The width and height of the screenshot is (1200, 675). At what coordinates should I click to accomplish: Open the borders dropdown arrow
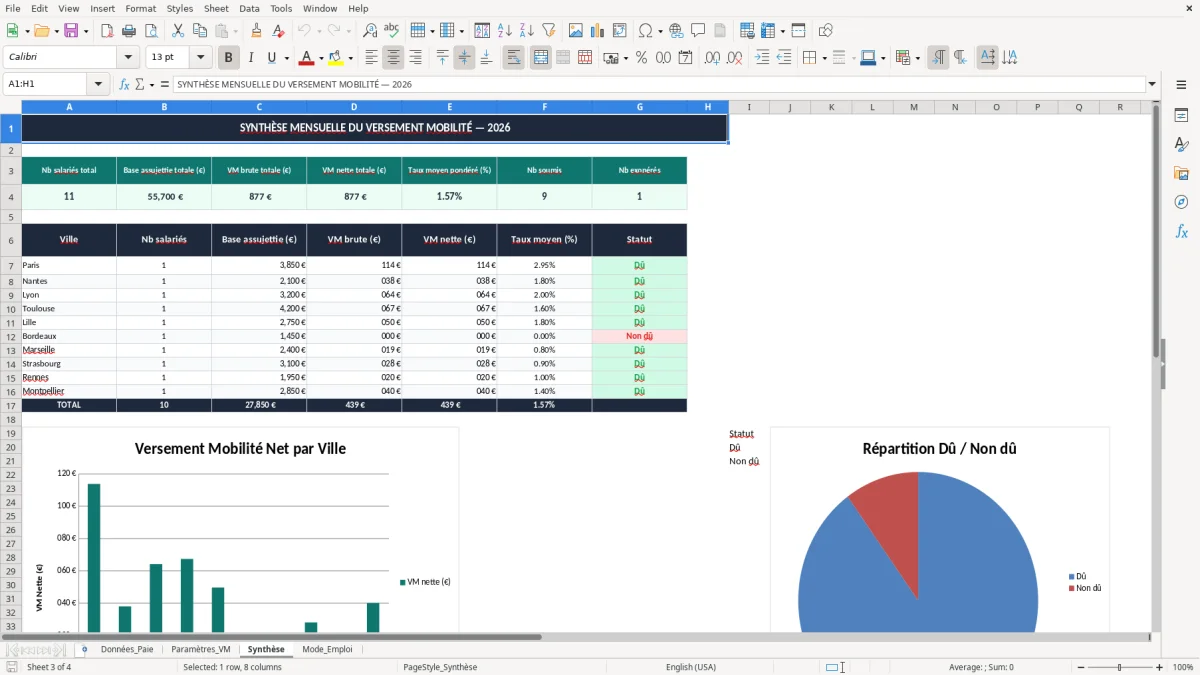[x=823, y=58]
